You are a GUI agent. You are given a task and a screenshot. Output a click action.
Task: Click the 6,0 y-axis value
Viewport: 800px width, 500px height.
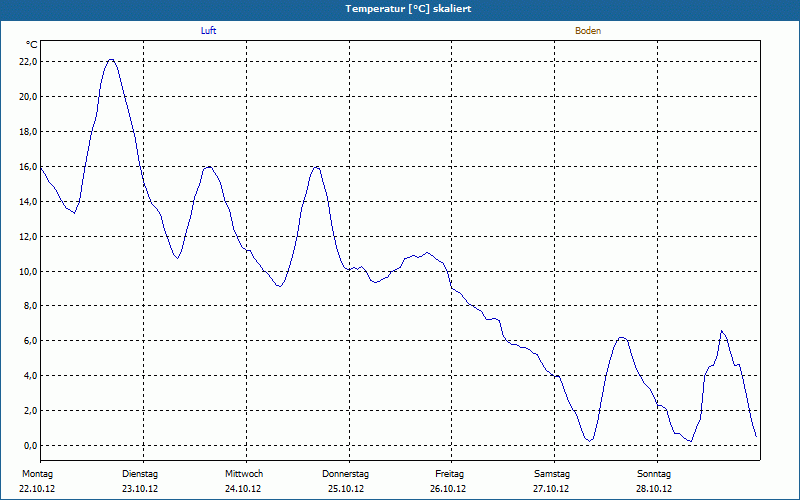tap(30, 340)
